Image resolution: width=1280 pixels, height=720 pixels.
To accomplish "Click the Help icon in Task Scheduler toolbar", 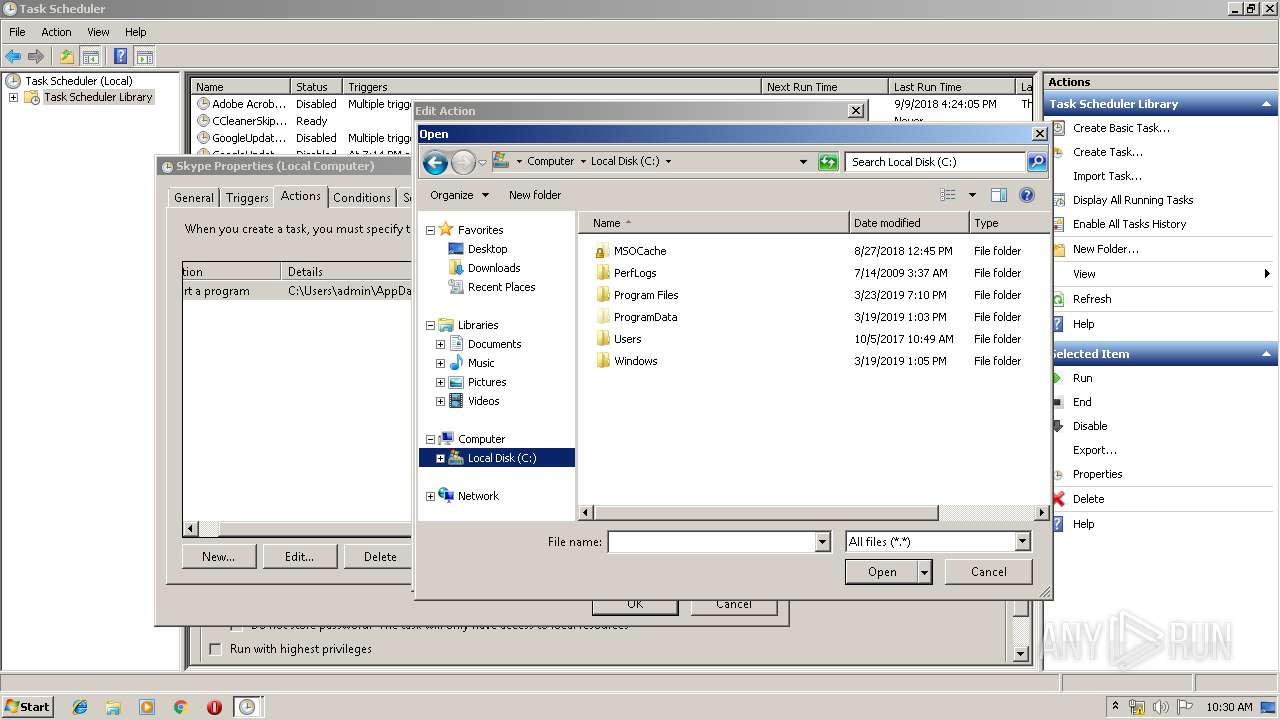I will [121, 56].
